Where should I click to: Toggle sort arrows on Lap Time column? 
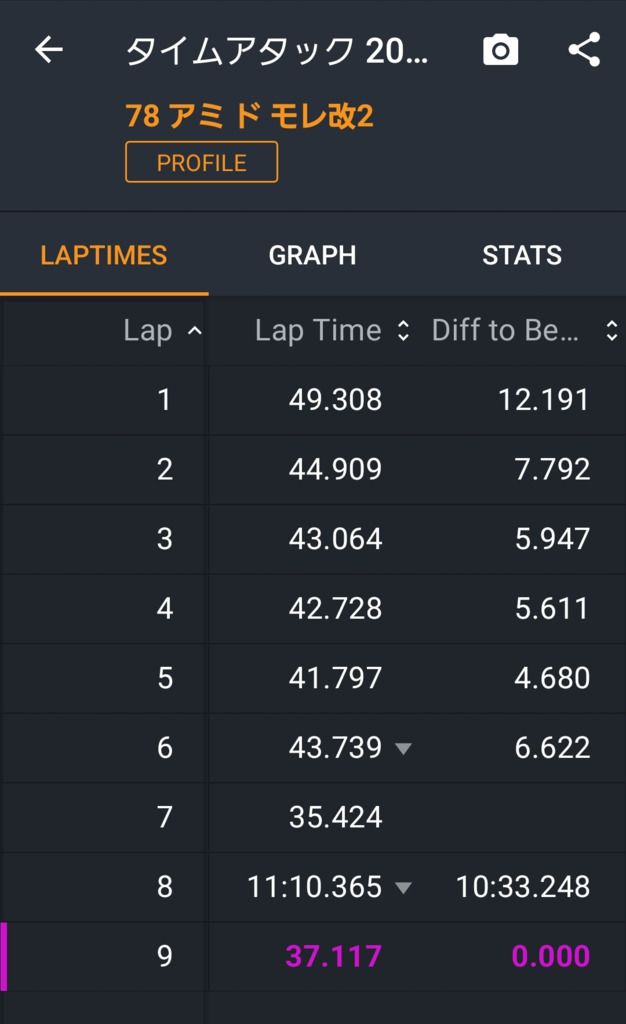pyautogui.click(x=403, y=331)
